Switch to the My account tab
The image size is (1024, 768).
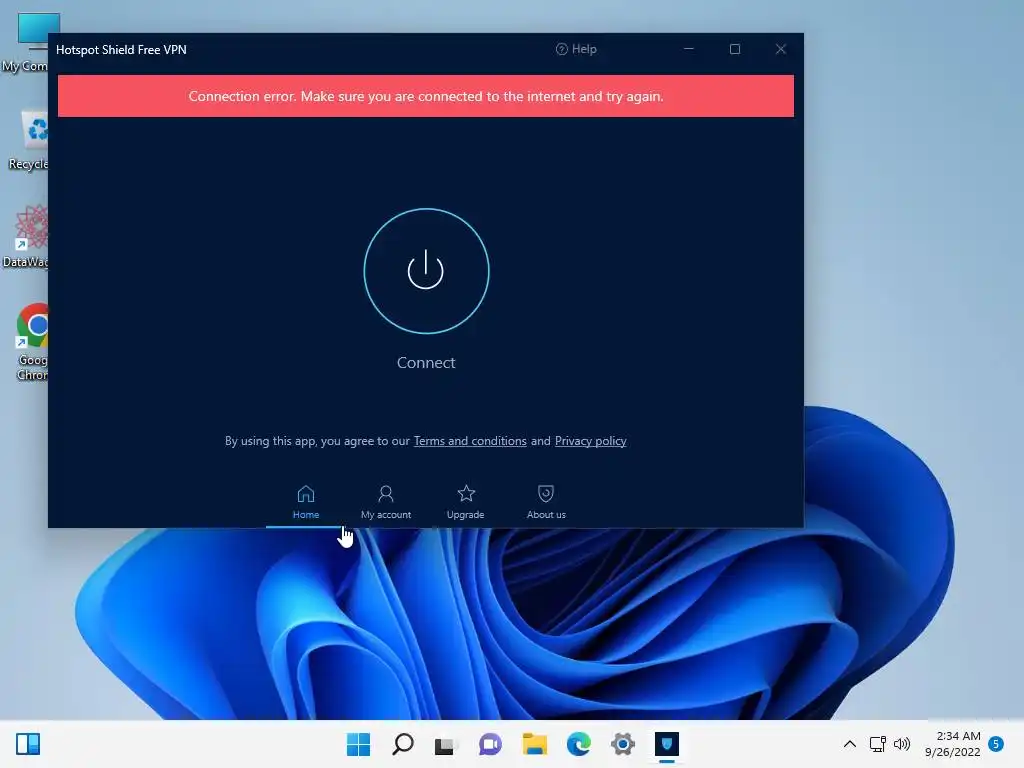coord(386,502)
